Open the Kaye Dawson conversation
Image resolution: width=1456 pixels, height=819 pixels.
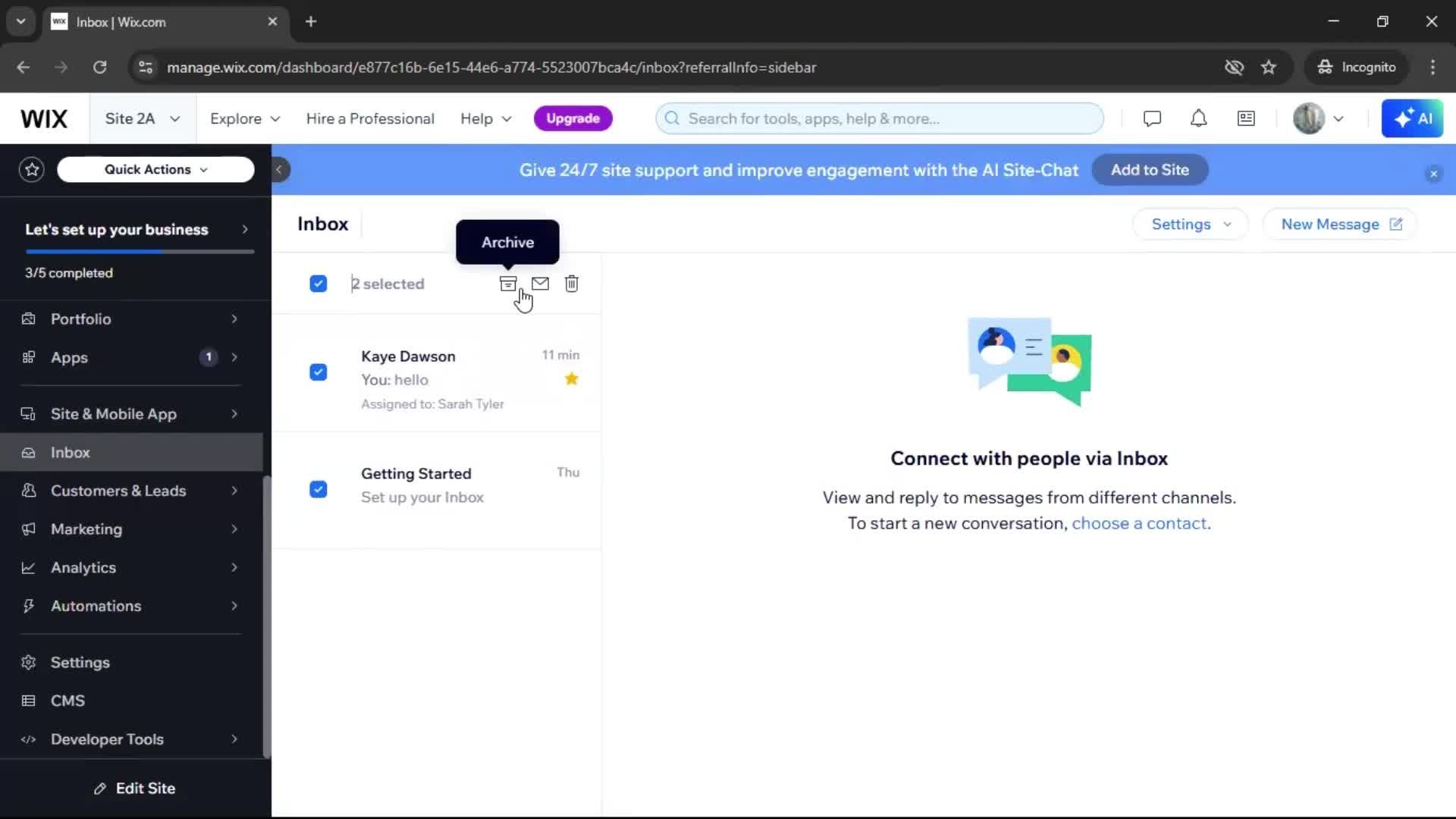tap(437, 373)
